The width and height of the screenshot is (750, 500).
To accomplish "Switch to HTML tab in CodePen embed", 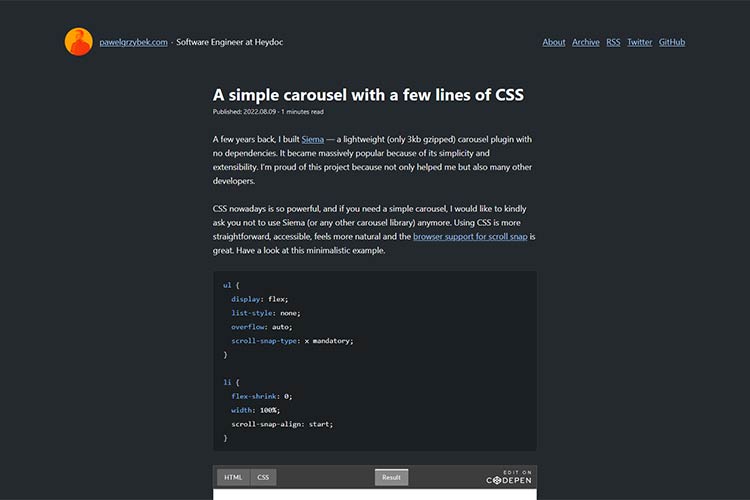I will [x=233, y=477].
